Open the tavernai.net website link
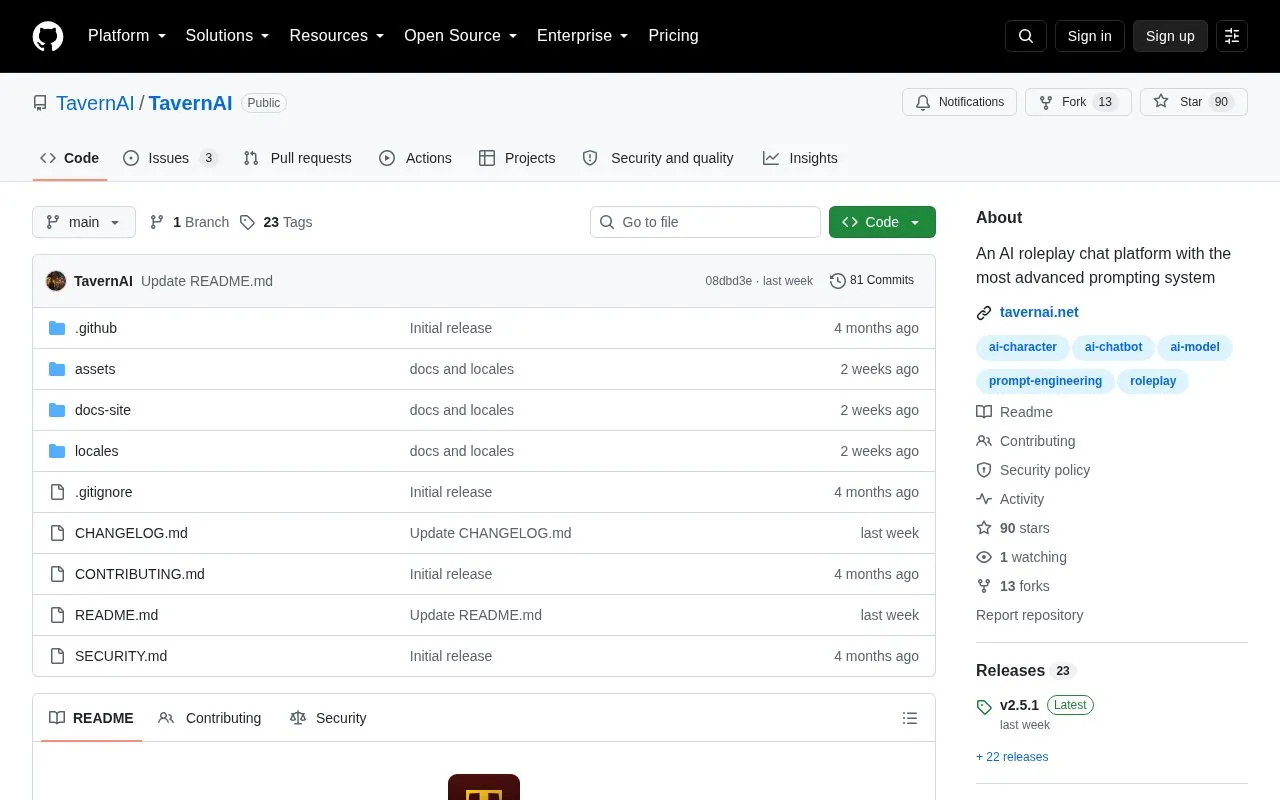The image size is (1280, 800). (x=1039, y=312)
